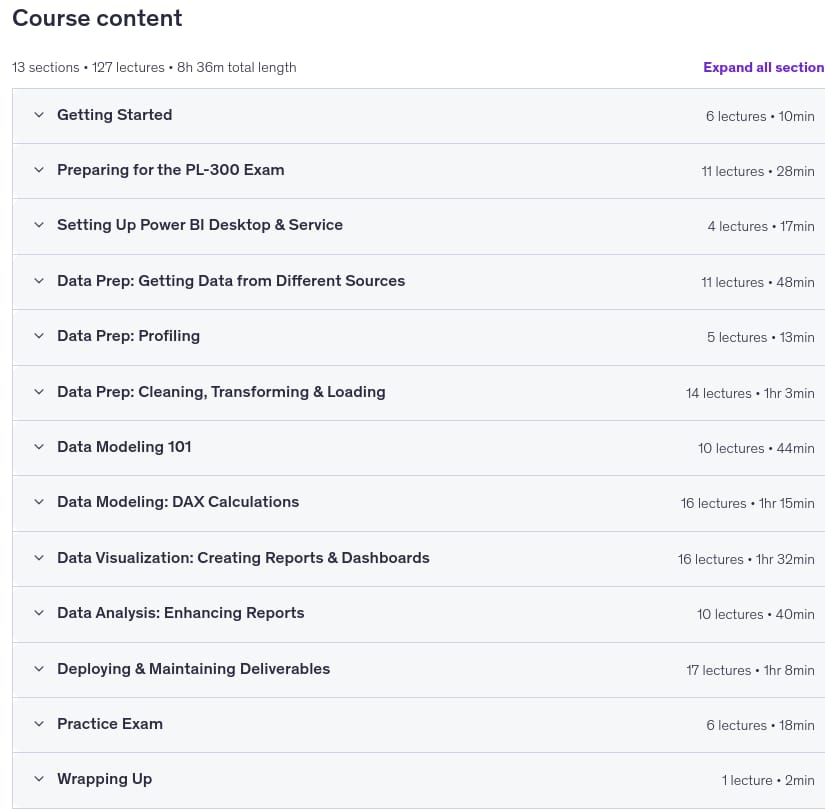Screen dimensions: 825x809
Task: Open the Practice Exam title
Action: click(110, 724)
